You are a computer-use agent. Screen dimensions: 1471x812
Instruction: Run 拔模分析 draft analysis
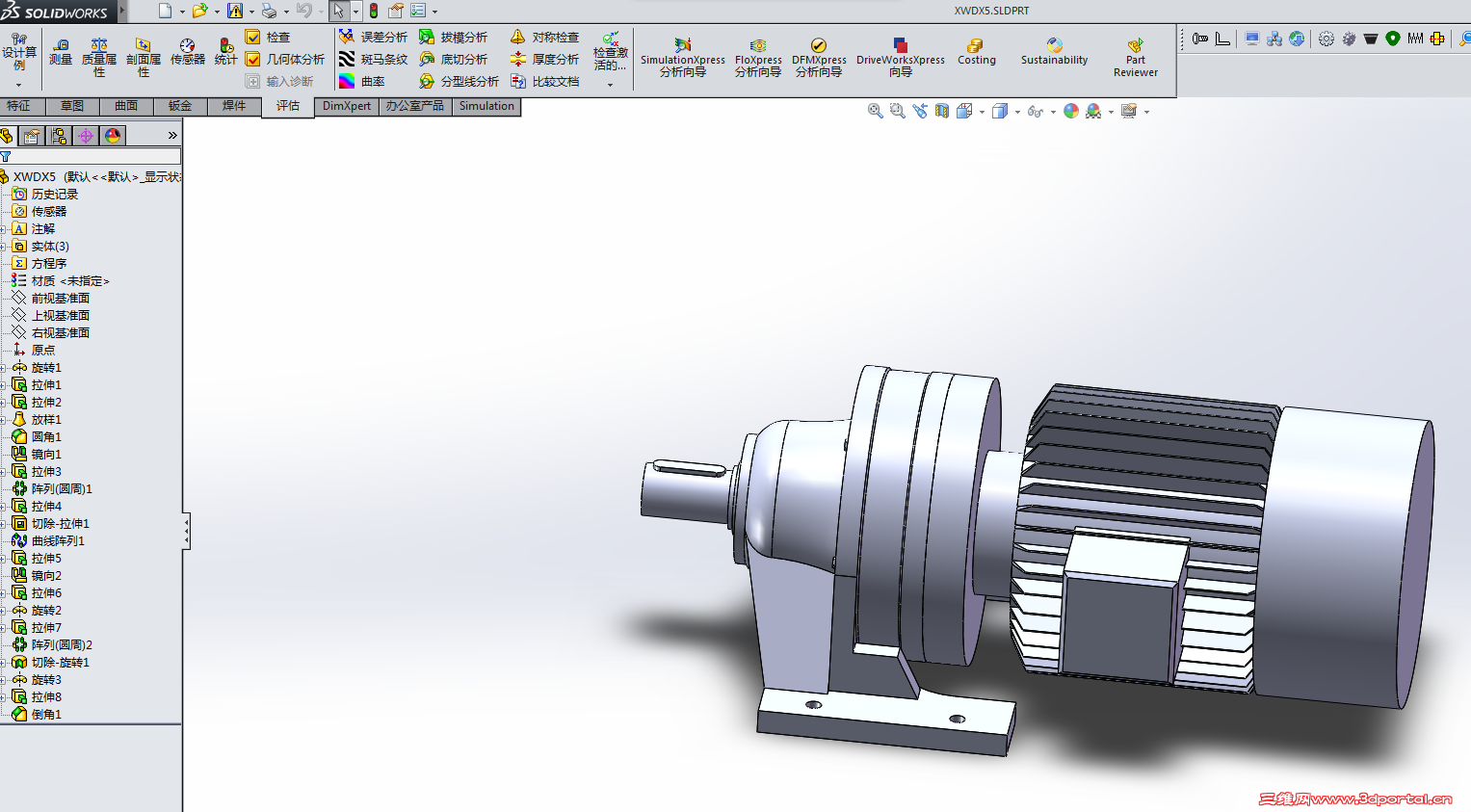point(453,37)
